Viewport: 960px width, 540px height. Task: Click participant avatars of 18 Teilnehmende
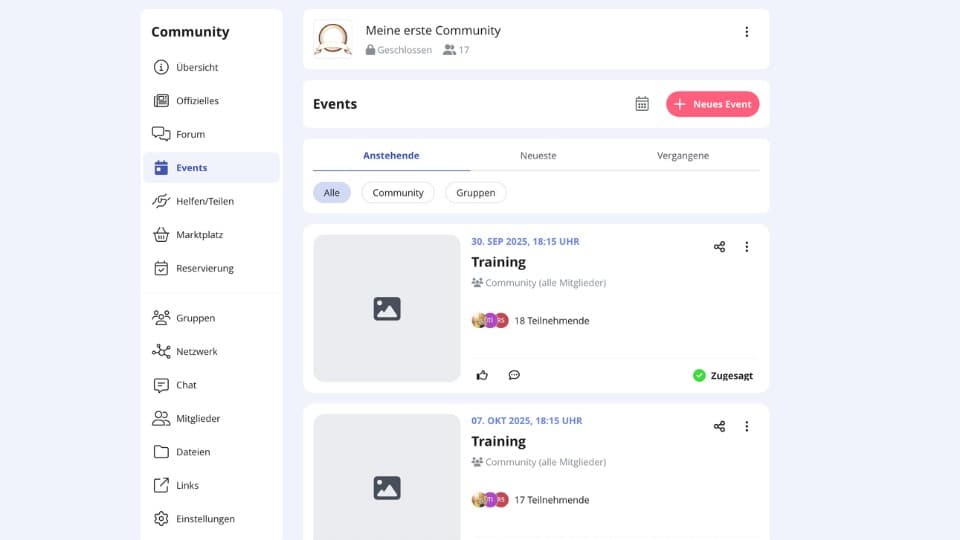click(490, 320)
